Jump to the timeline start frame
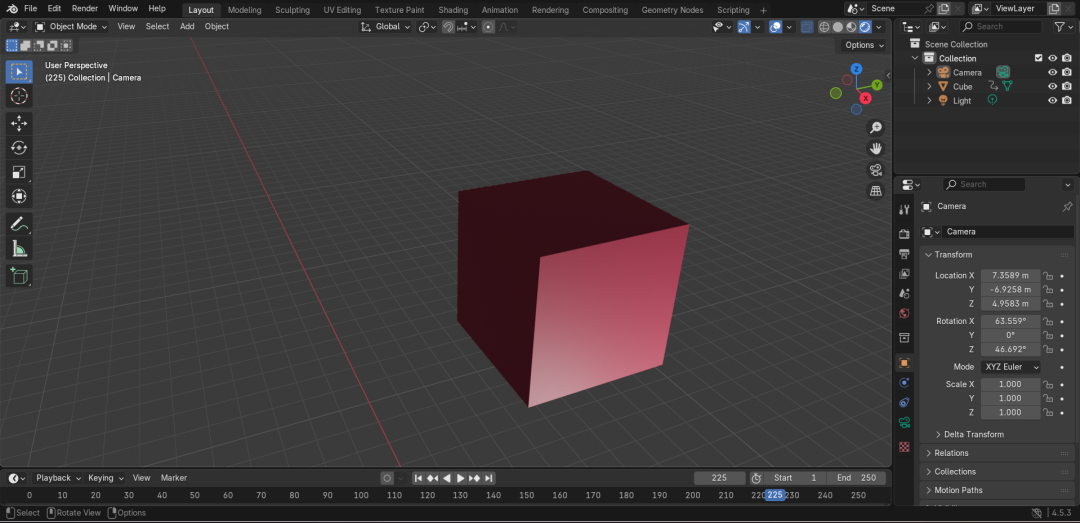This screenshot has width=1080, height=523. click(418, 478)
